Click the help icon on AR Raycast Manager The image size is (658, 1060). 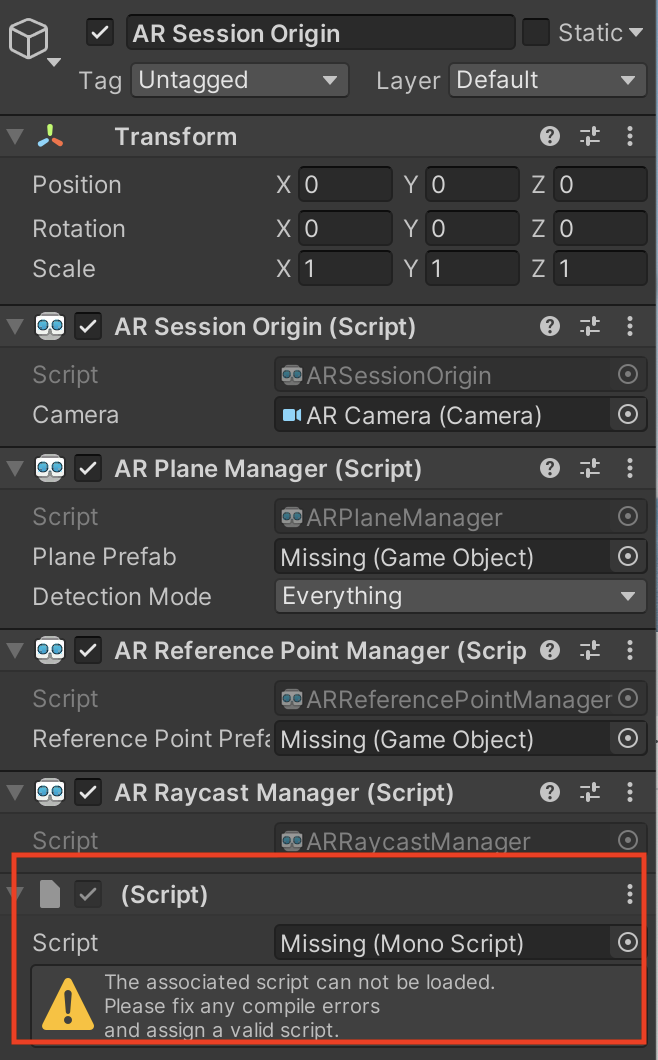(x=549, y=792)
